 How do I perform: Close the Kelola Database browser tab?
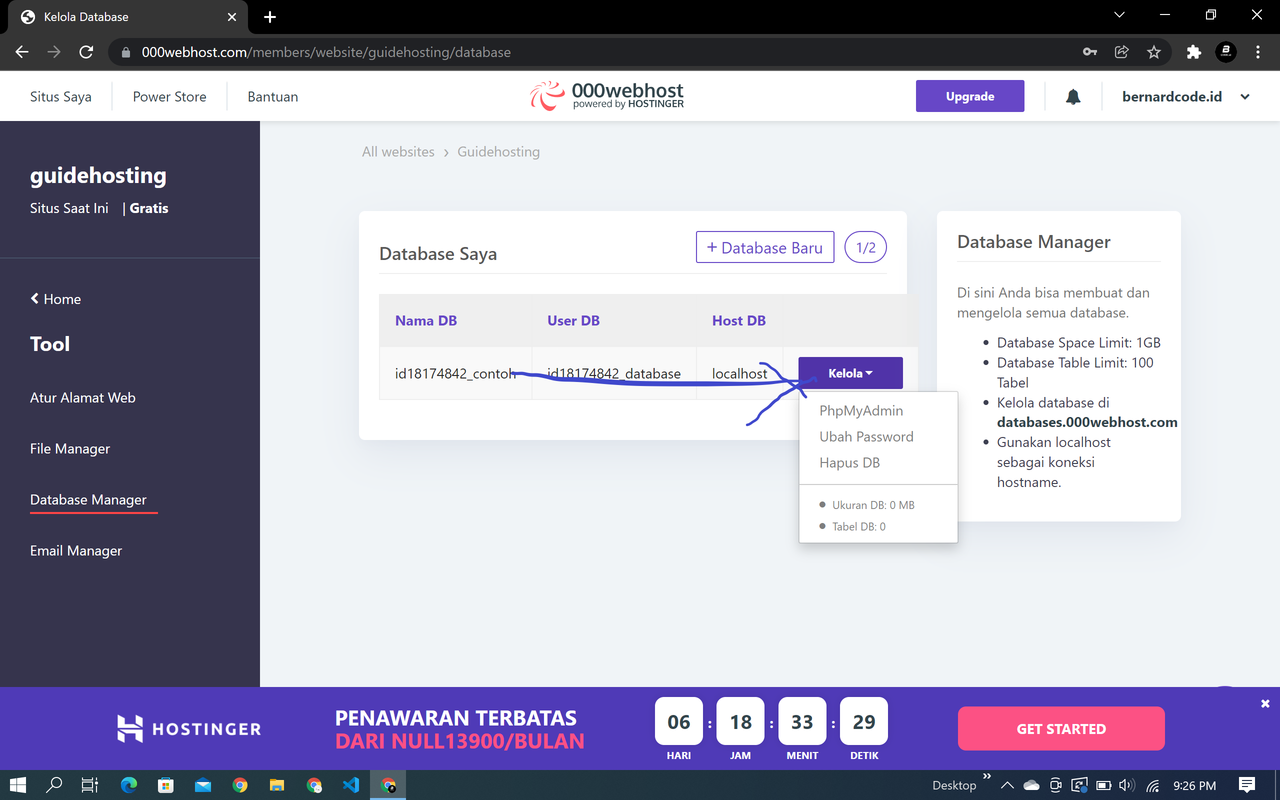(233, 17)
